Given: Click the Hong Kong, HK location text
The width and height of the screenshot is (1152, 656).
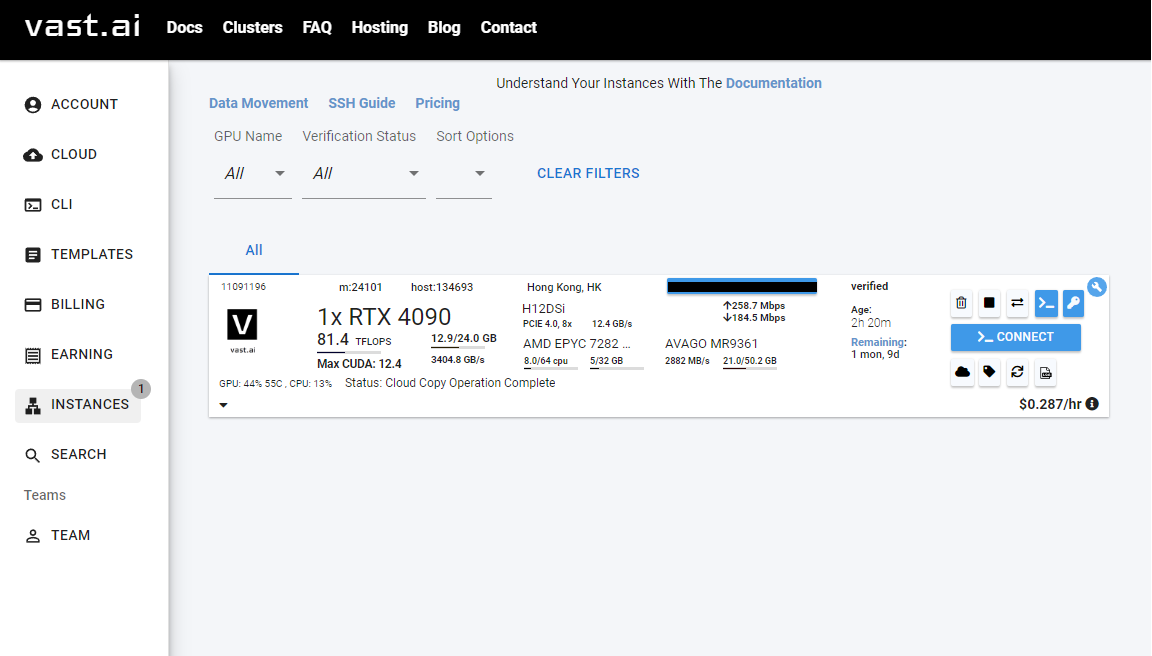Looking at the screenshot, I should coord(564,287).
